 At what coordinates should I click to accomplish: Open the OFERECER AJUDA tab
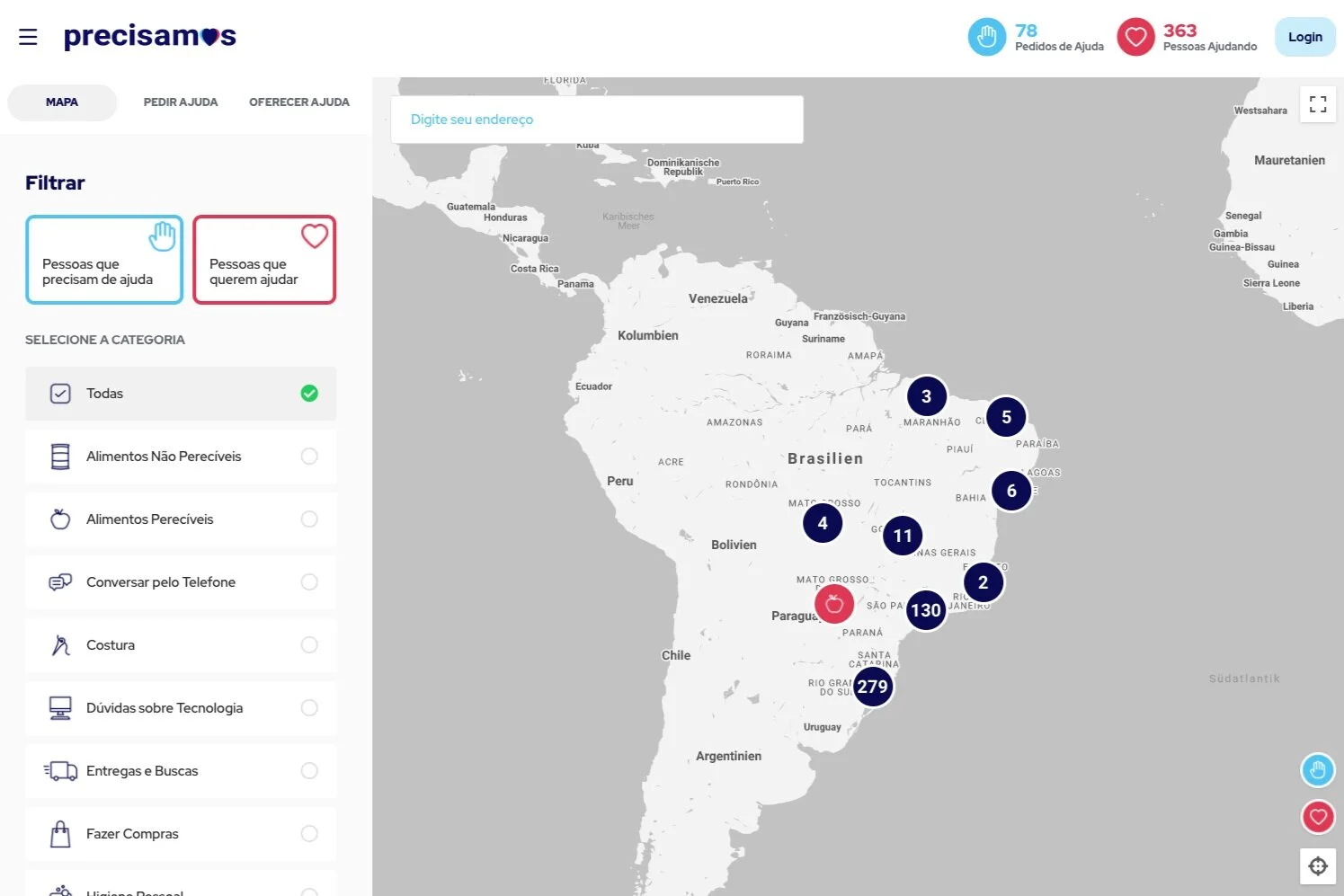point(298,102)
